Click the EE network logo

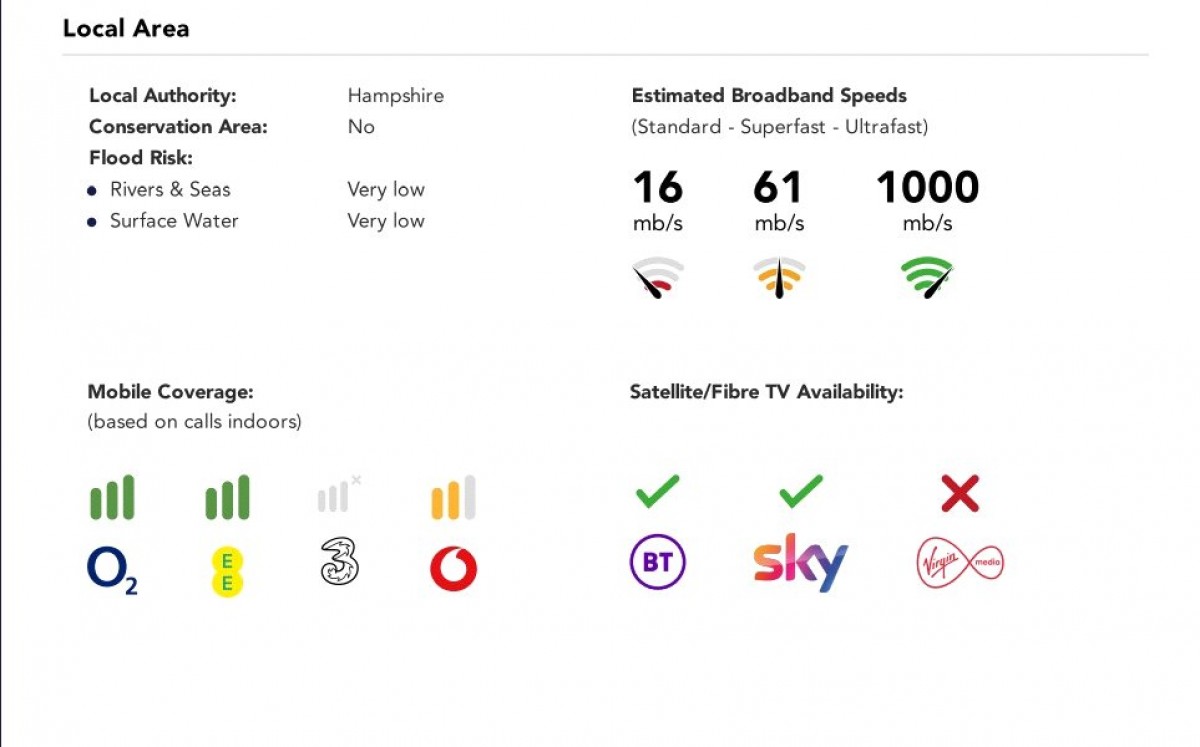tap(227, 571)
